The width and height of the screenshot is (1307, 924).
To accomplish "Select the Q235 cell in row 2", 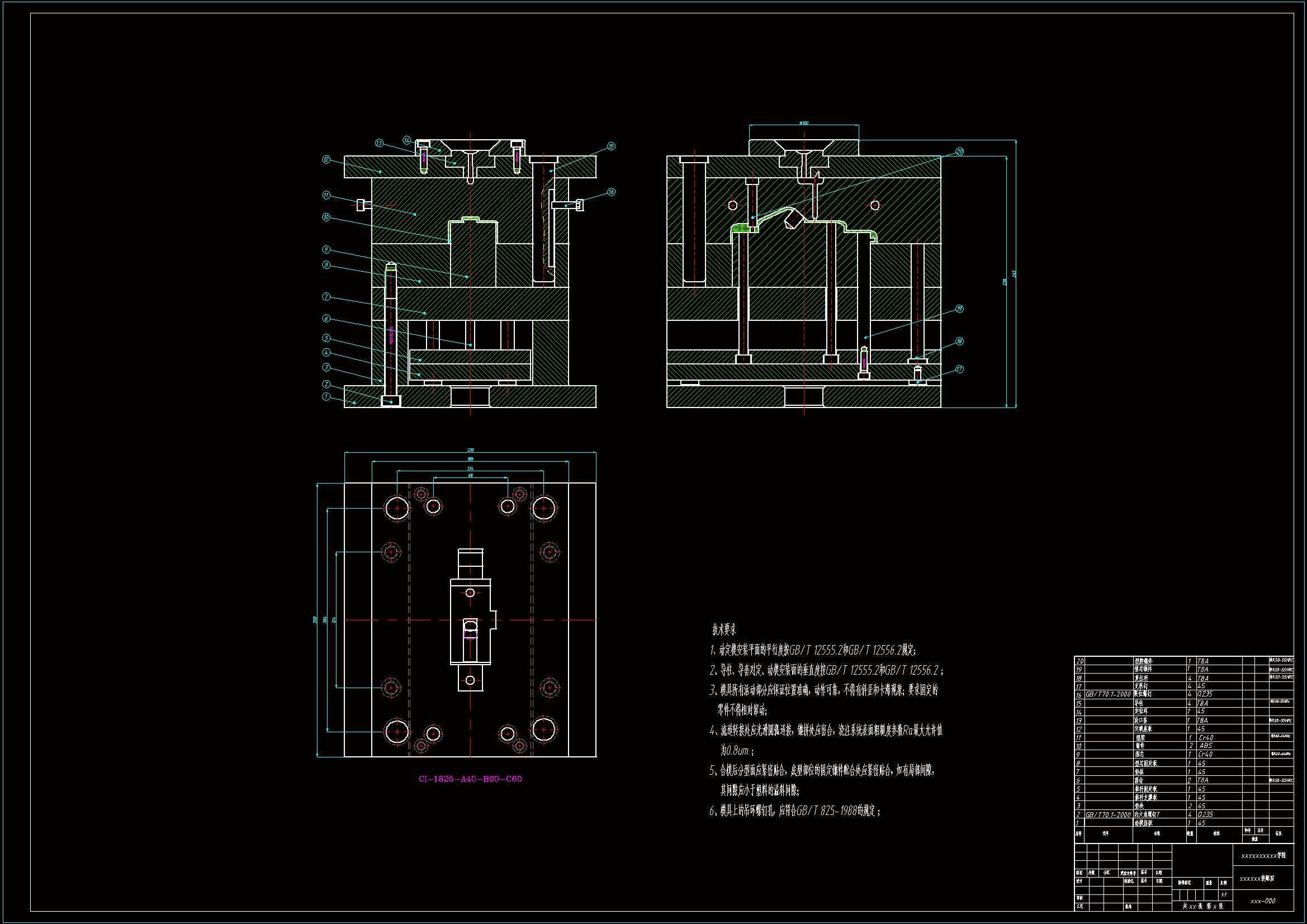I will [x=1205, y=814].
